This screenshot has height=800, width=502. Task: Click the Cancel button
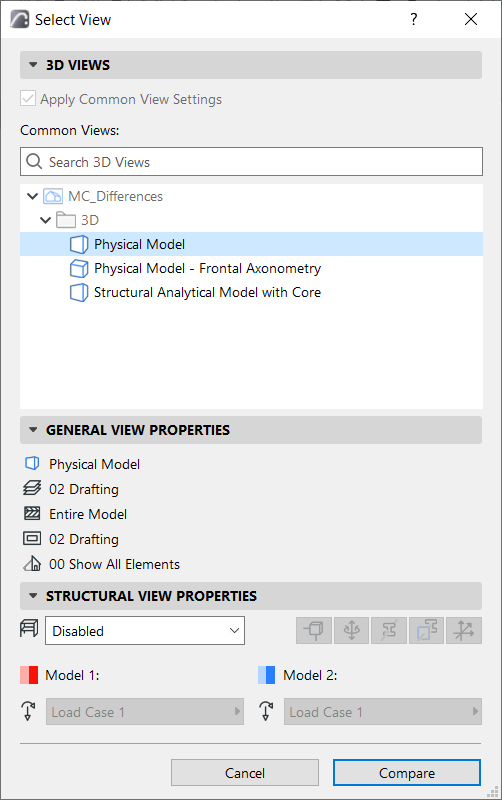(245, 773)
